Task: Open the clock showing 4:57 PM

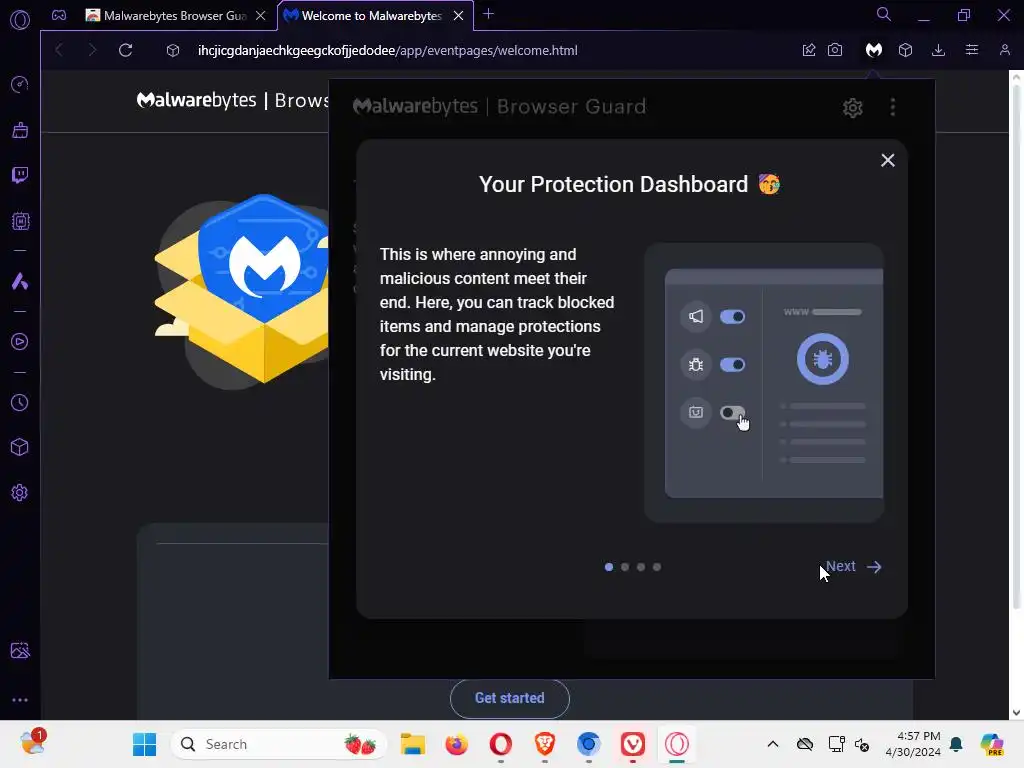Action: (913, 744)
